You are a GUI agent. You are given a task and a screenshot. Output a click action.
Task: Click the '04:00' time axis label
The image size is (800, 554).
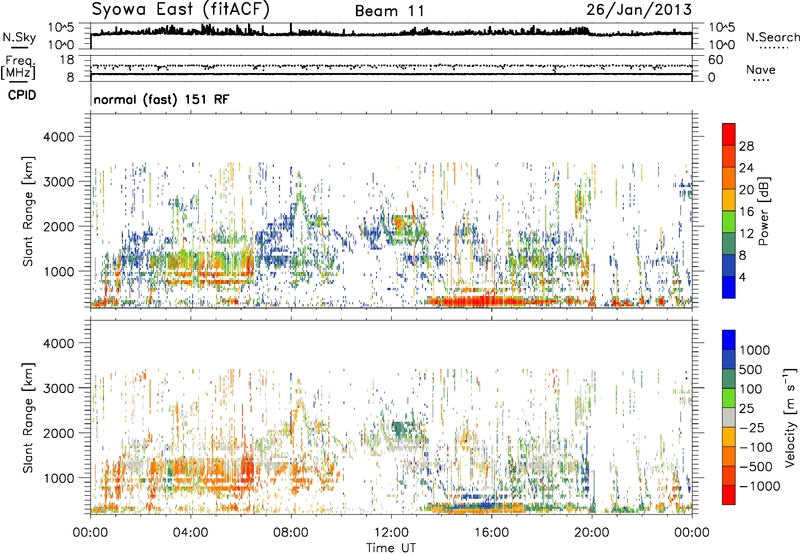(190, 533)
